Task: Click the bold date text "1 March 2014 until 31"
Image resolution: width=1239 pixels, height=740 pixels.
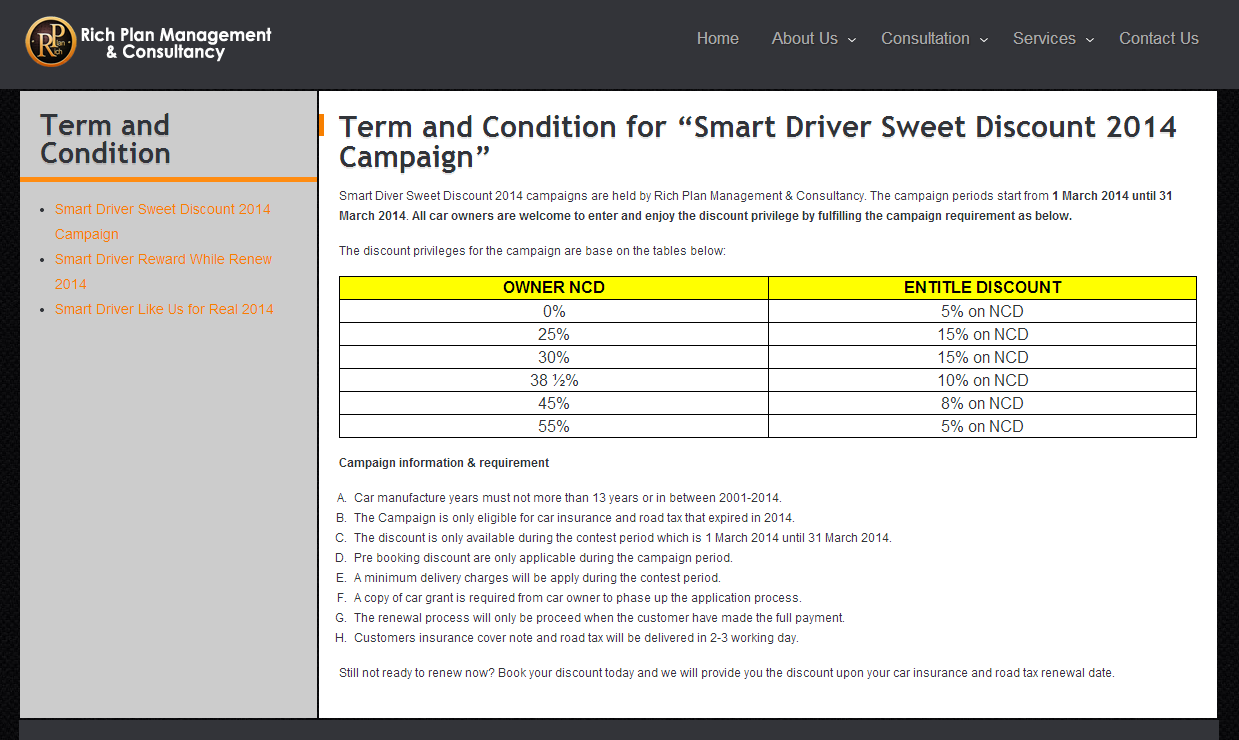Action: [x=1112, y=196]
